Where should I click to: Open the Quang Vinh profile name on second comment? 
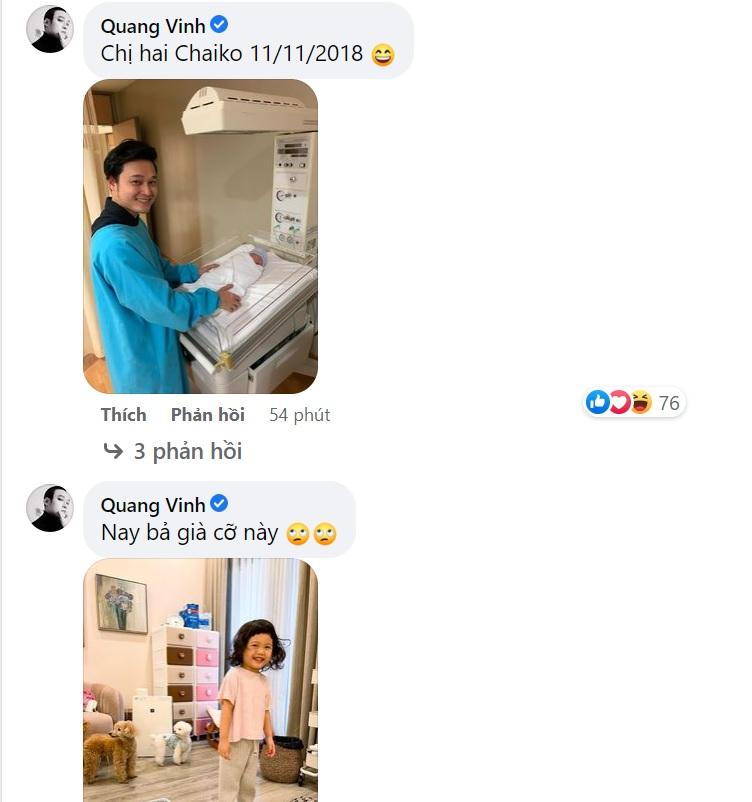point(153,504)
